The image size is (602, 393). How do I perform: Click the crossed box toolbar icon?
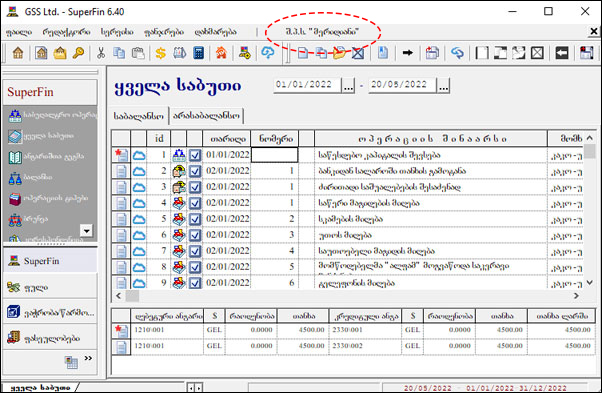tap(537, 53)
